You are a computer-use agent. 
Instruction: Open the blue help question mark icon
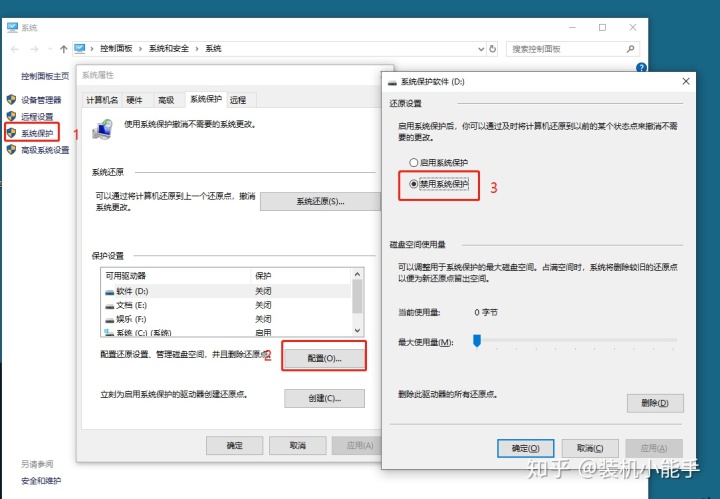(641, 67)
